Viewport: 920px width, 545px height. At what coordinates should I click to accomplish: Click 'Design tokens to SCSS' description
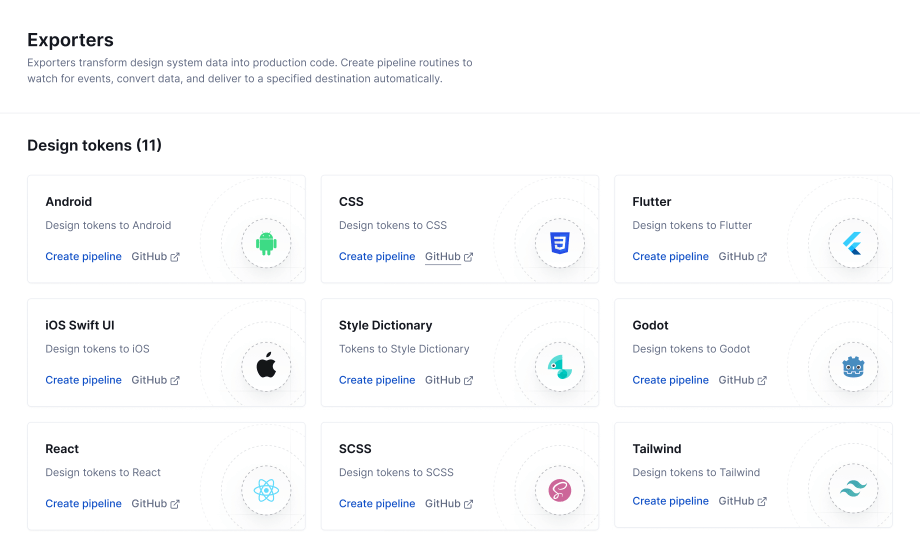[x=396, y=472]
